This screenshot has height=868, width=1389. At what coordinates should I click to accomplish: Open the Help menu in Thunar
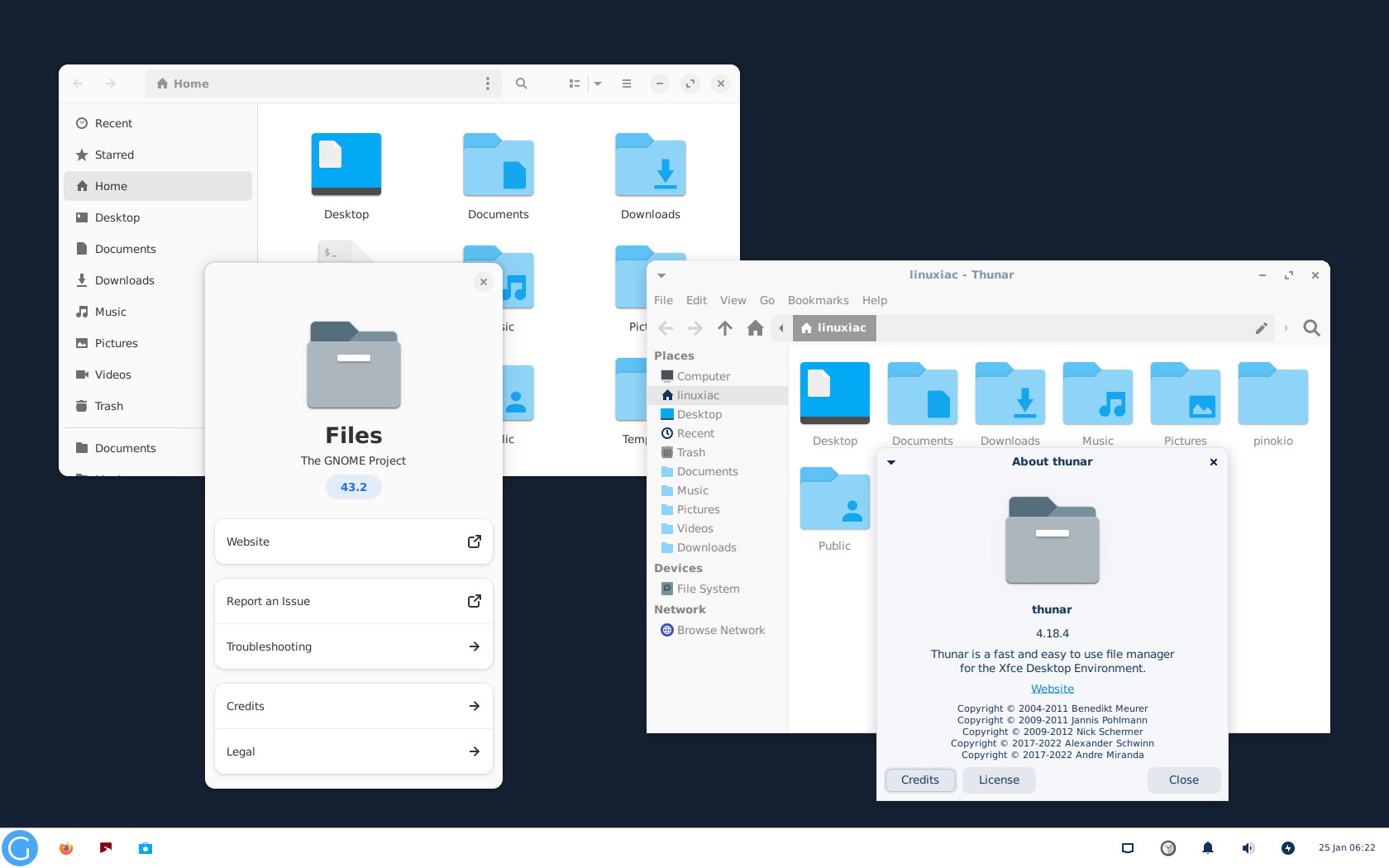[x=875, y=300]
